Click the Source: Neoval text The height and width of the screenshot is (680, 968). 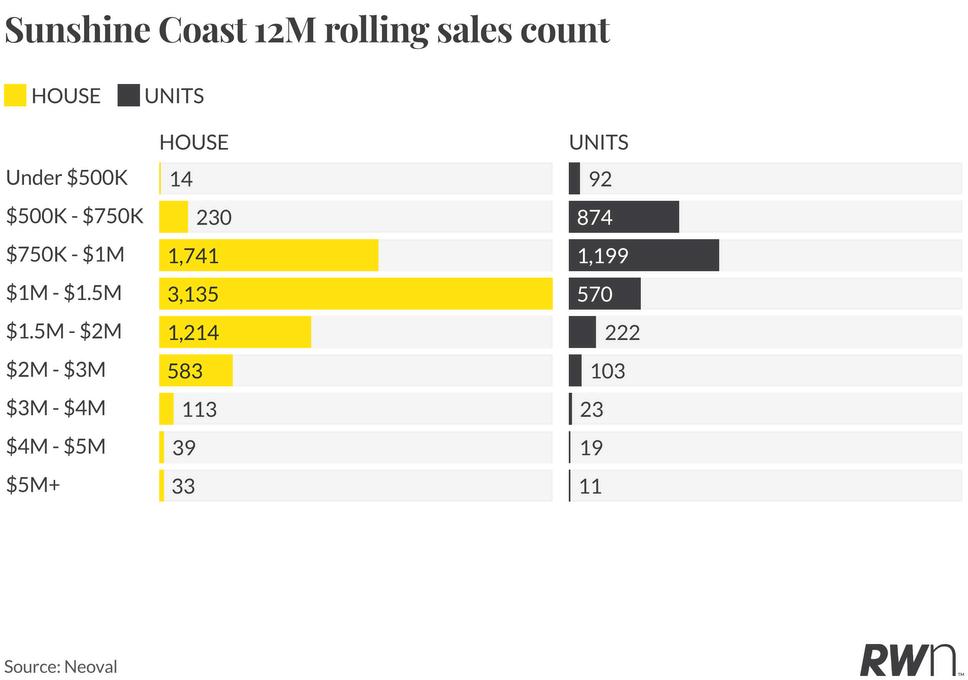tap(60, 667)
